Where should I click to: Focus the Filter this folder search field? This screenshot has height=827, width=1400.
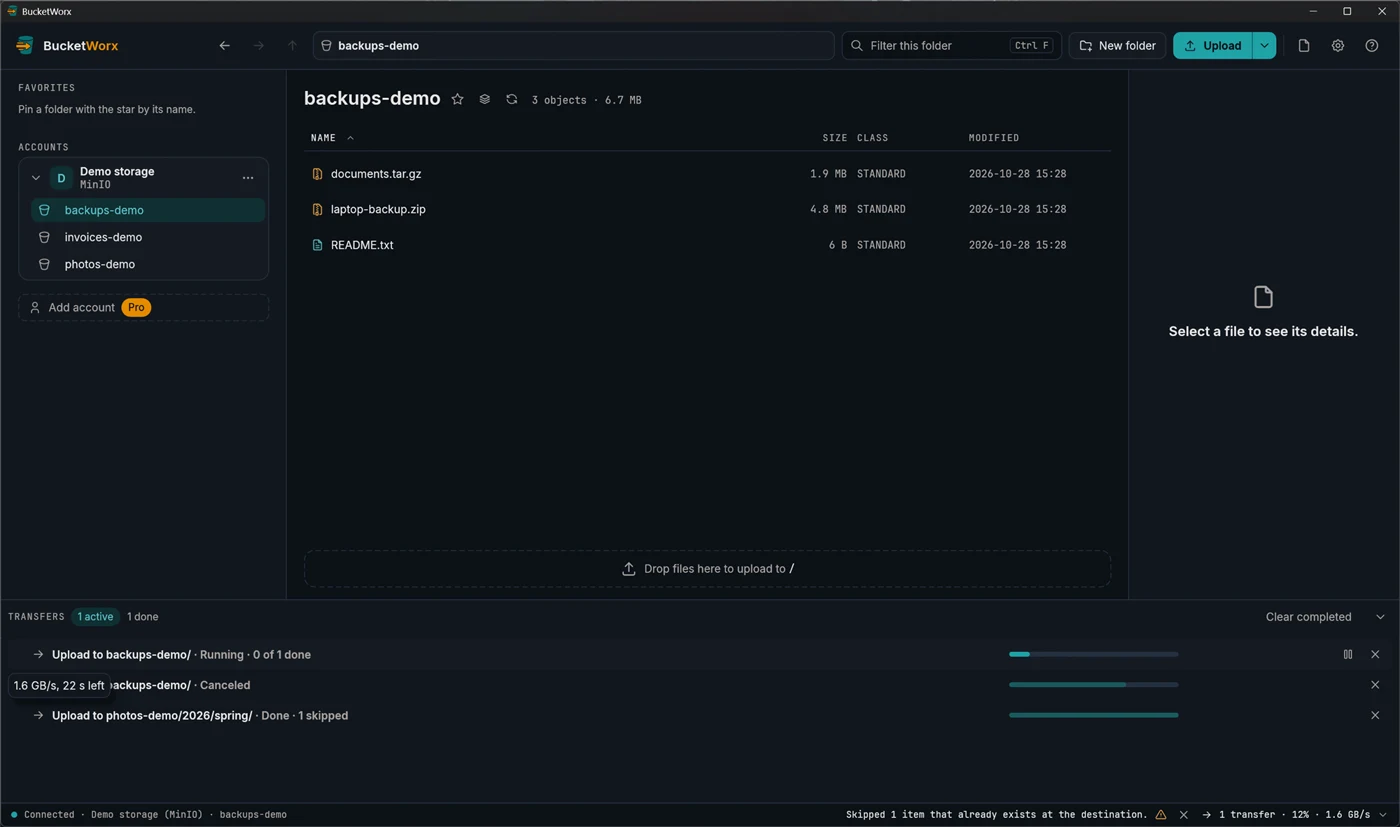[951, 46]
